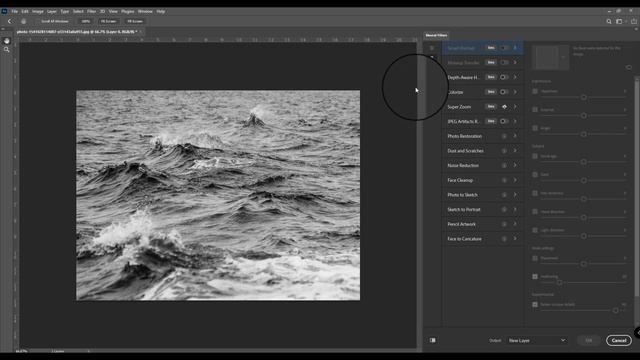Image resolution: width=640 pixels, height=360 pixels.
Task: Click the 100% zoom button
Action: 85,21
